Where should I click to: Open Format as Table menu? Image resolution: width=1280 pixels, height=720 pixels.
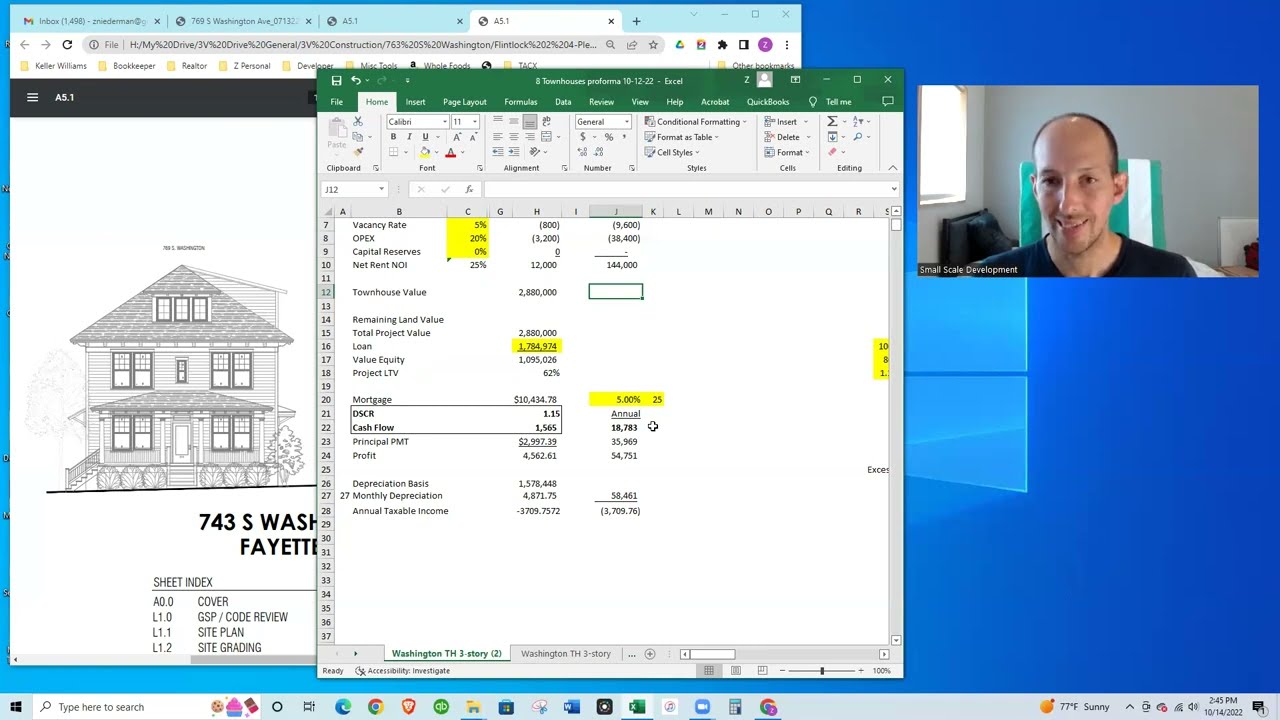[x=682, y=137]
